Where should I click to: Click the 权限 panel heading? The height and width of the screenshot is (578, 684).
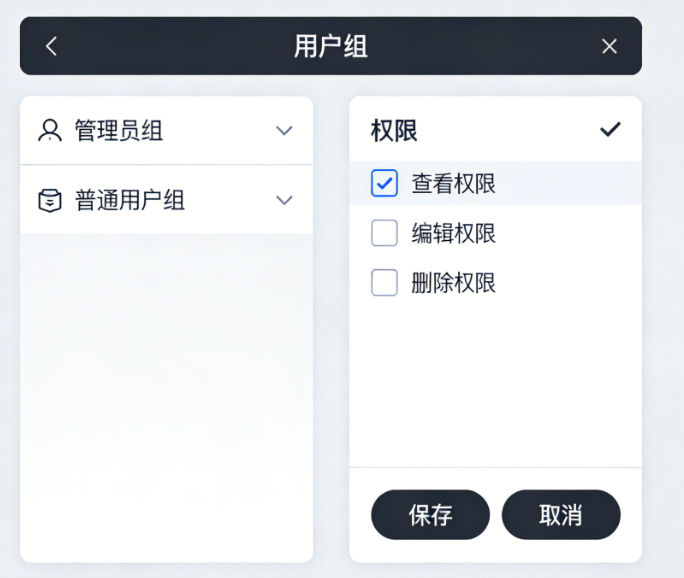(x=394, y=131)
